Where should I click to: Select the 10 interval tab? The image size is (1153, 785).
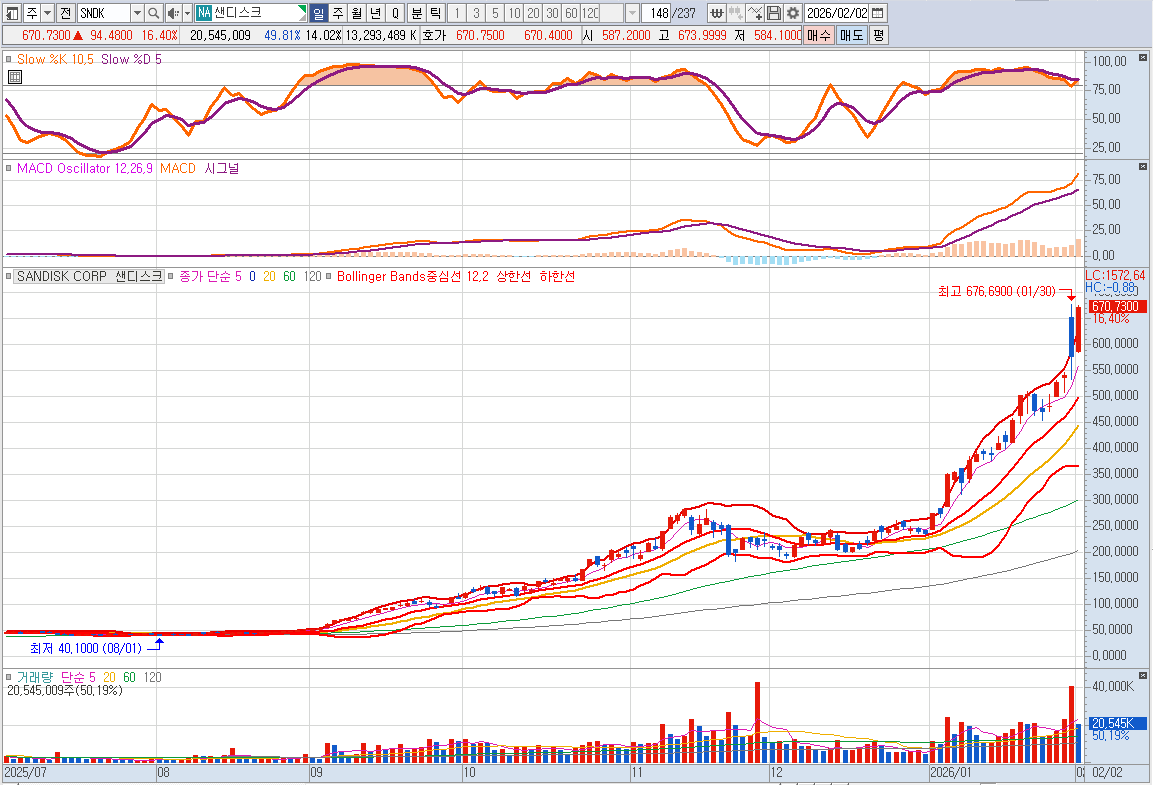(x=513, y=13)
